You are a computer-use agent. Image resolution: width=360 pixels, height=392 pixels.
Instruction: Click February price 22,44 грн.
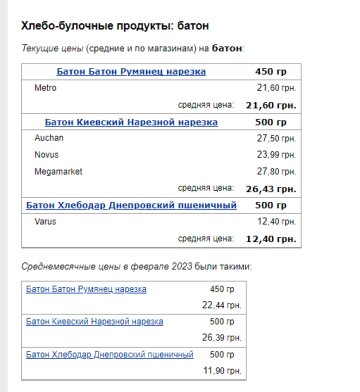click(222, 305)
